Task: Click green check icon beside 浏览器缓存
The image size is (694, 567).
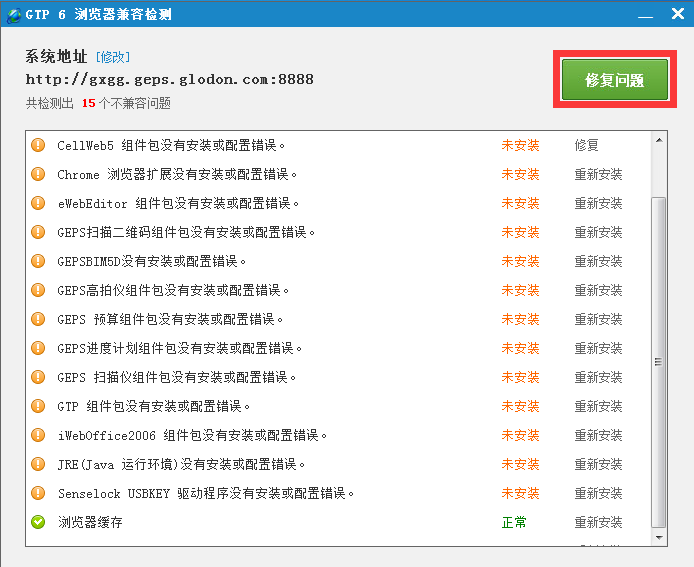Action: 38,522
